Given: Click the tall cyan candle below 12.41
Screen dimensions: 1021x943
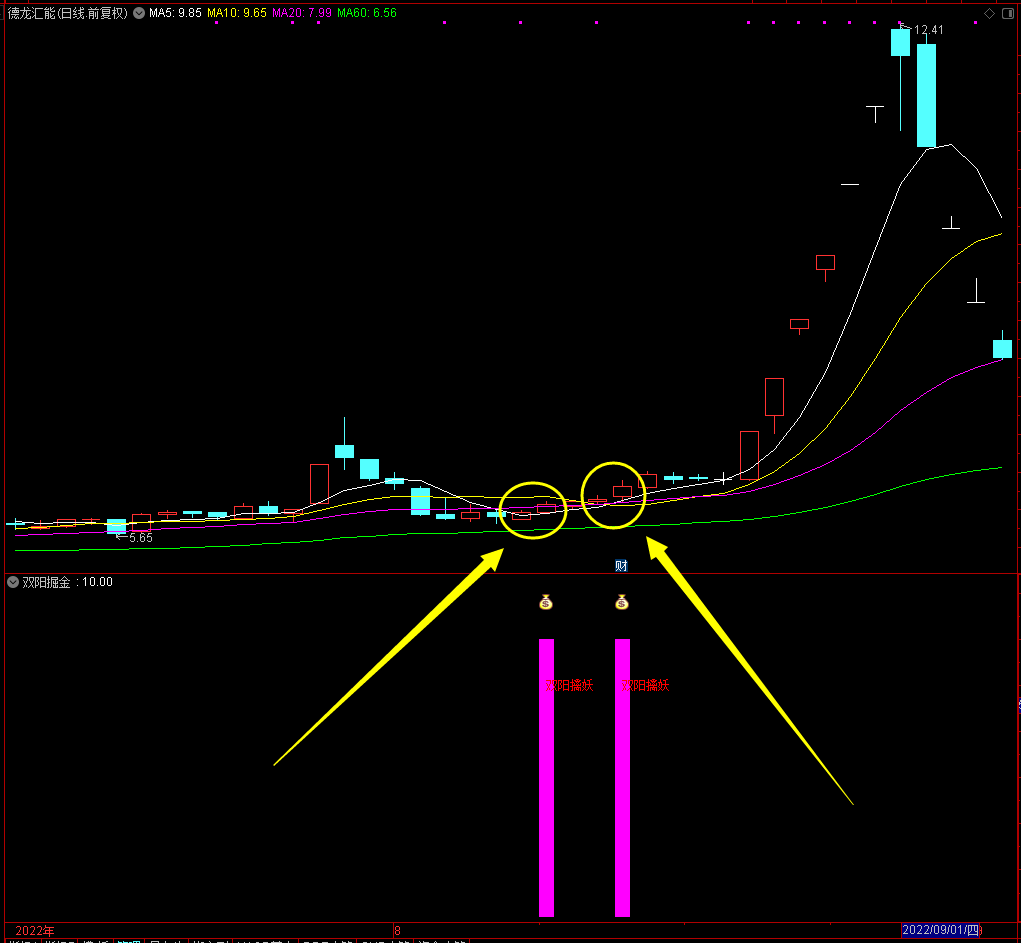Looking at the screenshot, I should [927, 95].
